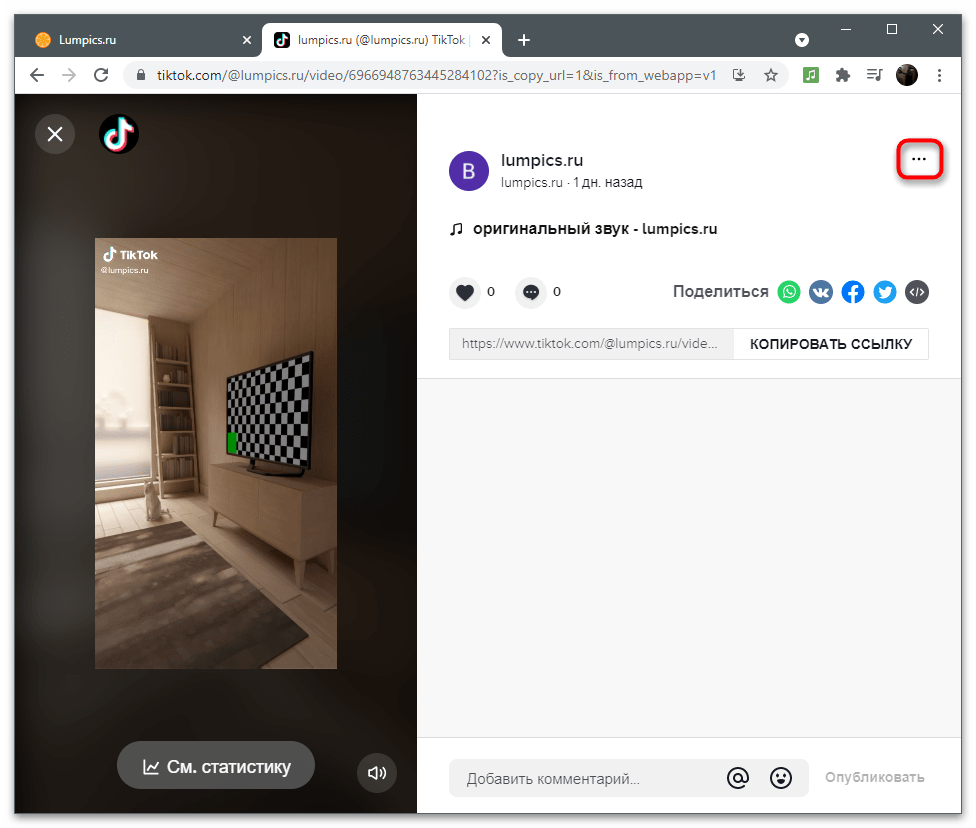The height and width of the screenshot is (828, 976).
Task: Open Chrome extensions puzzle menu
Action: click(x=843, y=75)
